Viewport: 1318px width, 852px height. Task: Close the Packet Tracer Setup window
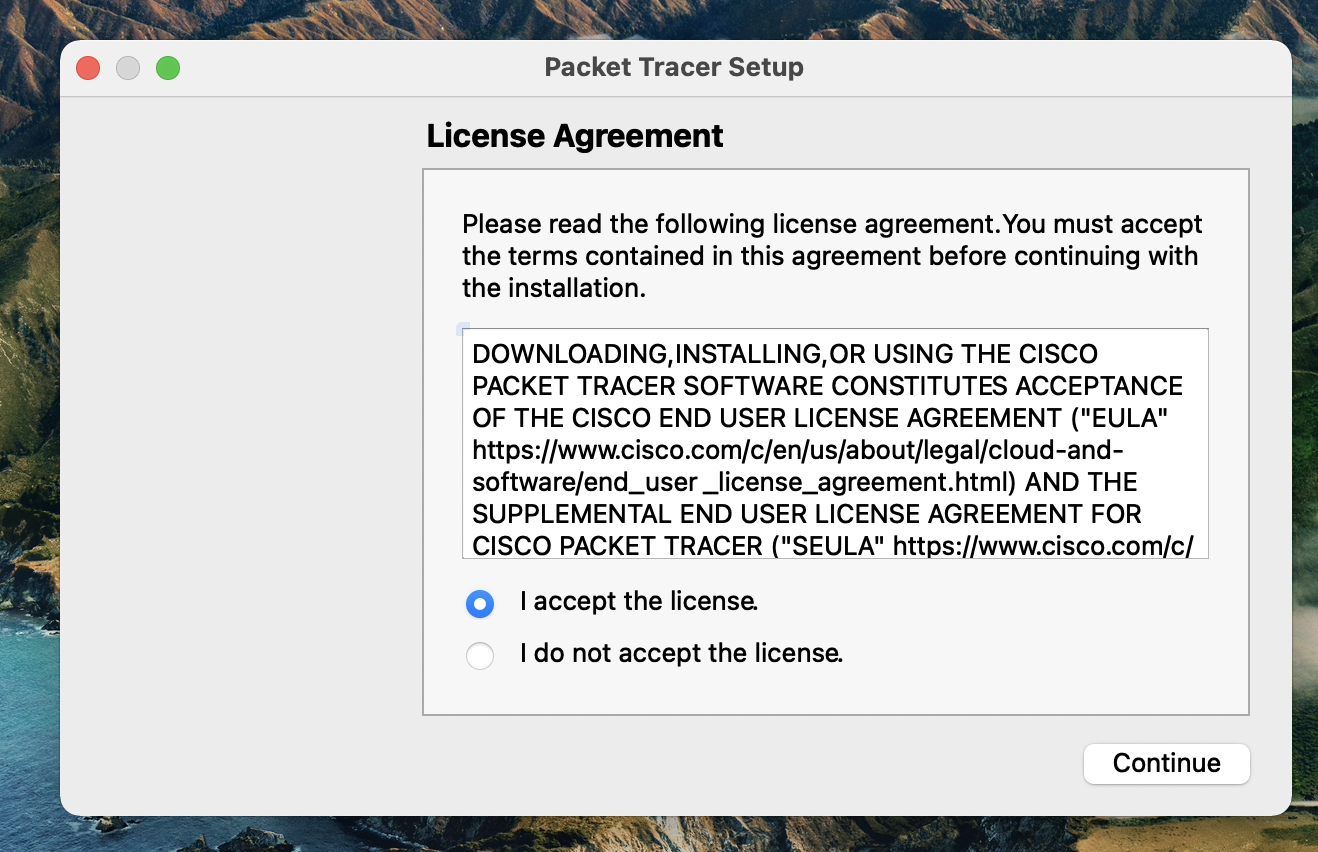tap(88, 68)
